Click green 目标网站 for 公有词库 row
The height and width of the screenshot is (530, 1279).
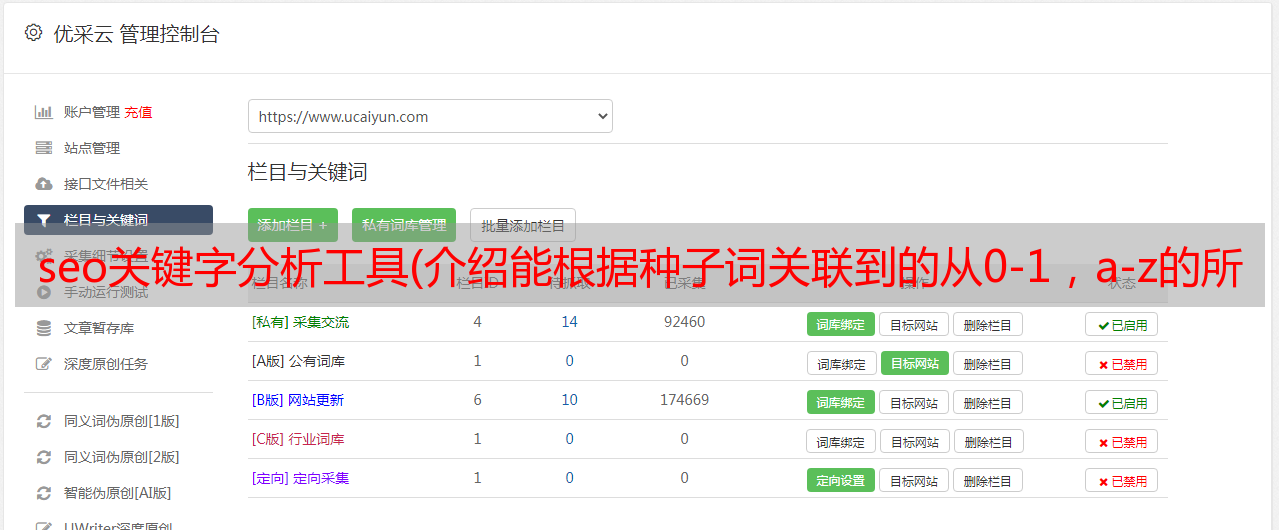914,363
